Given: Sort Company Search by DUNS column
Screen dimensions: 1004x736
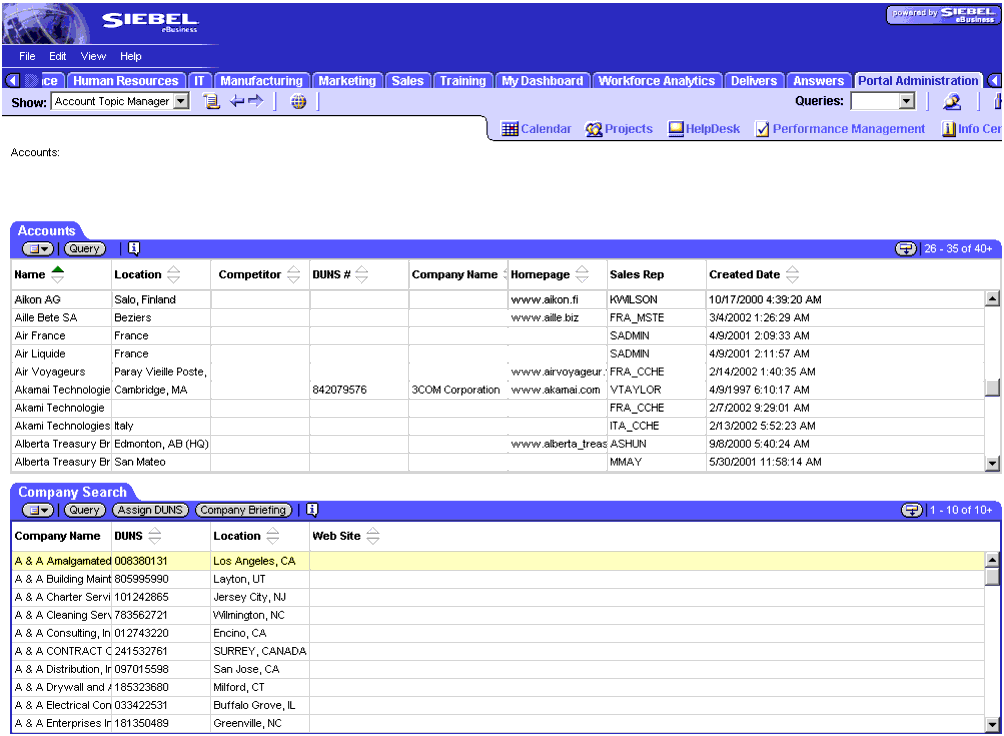Looking at the screenshot, I should 154,536.
